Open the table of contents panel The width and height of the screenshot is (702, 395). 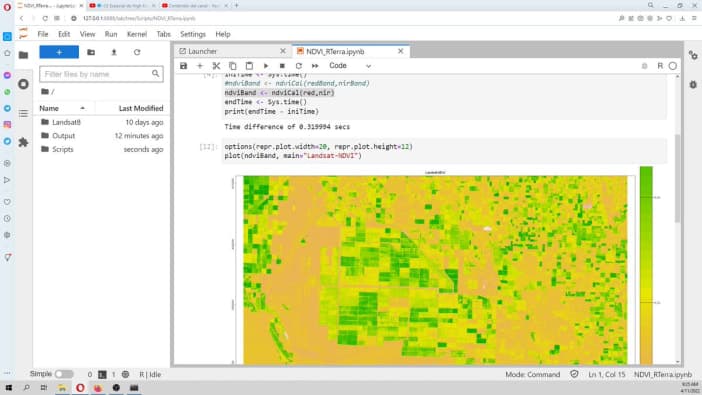point(23,114)
